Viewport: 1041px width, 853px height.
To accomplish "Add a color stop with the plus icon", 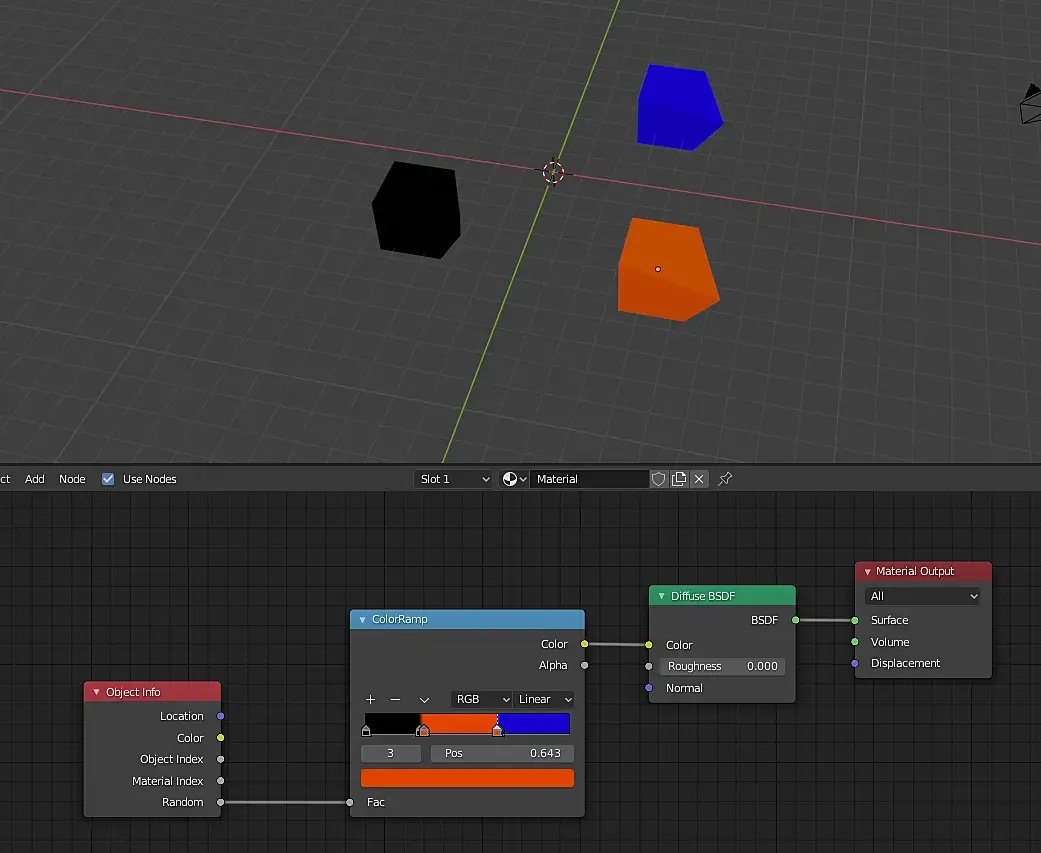I will pos(370,699).
